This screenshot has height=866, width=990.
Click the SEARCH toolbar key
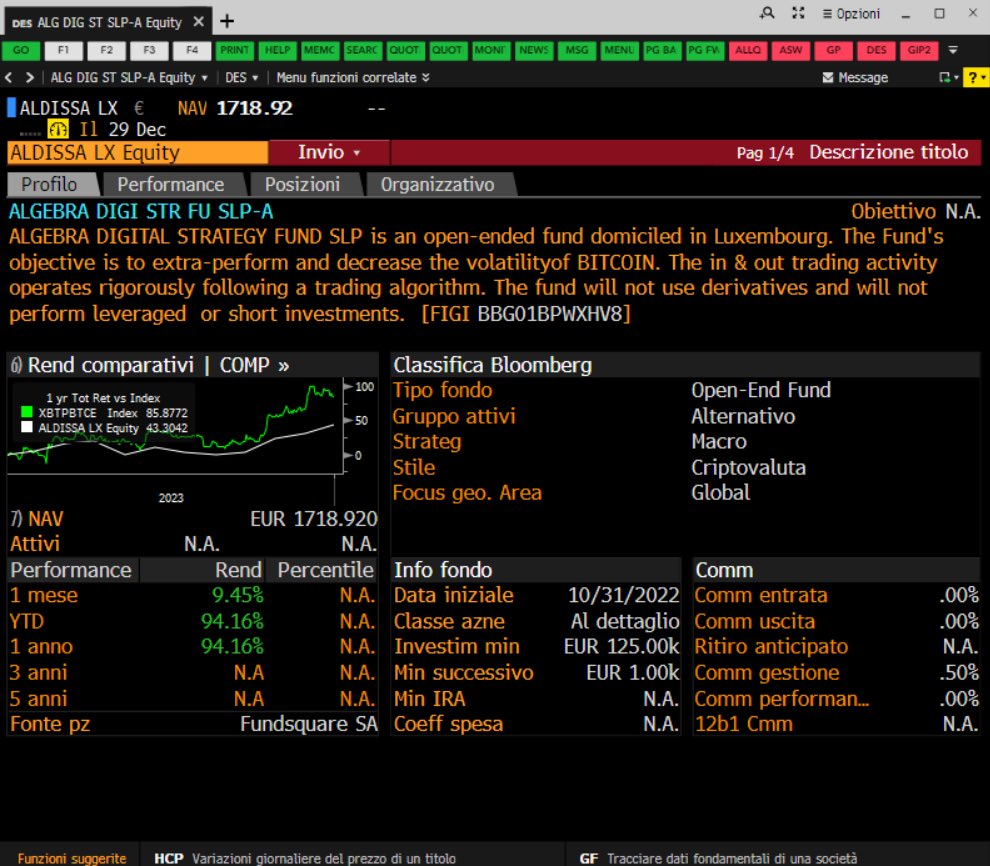point(362,50)
